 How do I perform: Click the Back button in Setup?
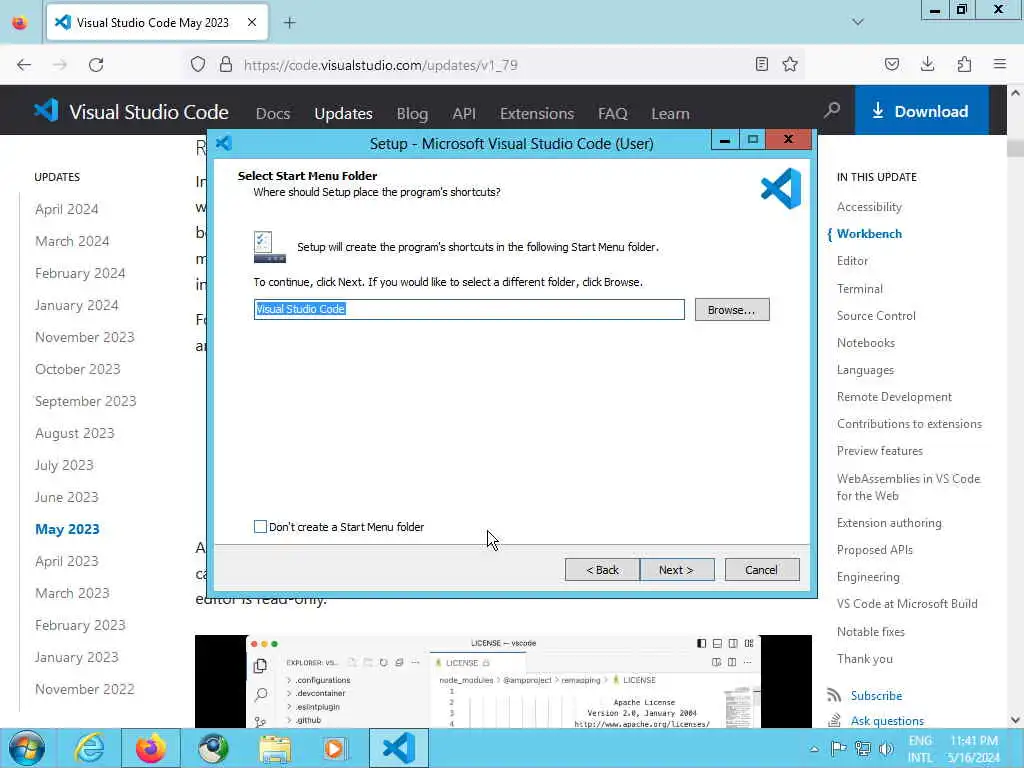[602, 569]
